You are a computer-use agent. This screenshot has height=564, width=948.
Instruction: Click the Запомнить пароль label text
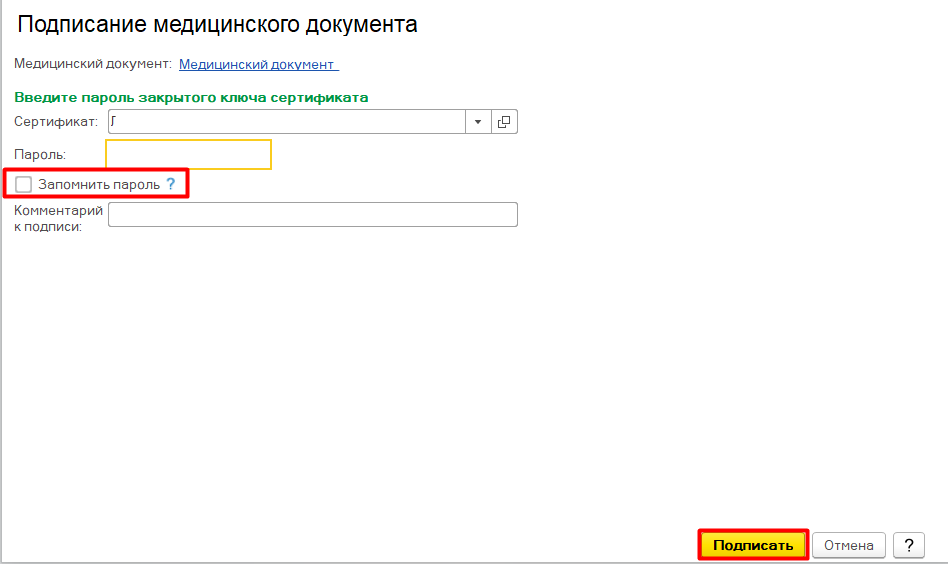click(x=98, y=185)
